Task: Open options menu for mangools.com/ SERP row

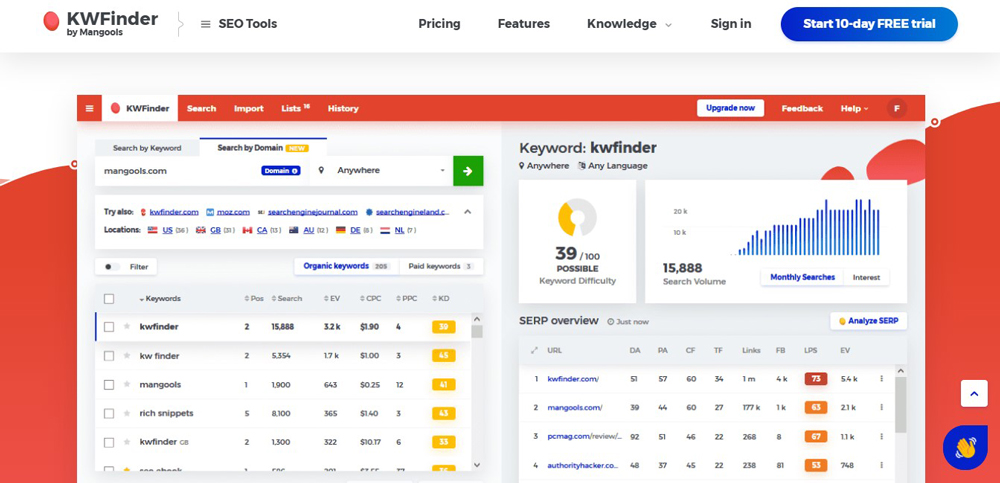Action: coord(881,408)
